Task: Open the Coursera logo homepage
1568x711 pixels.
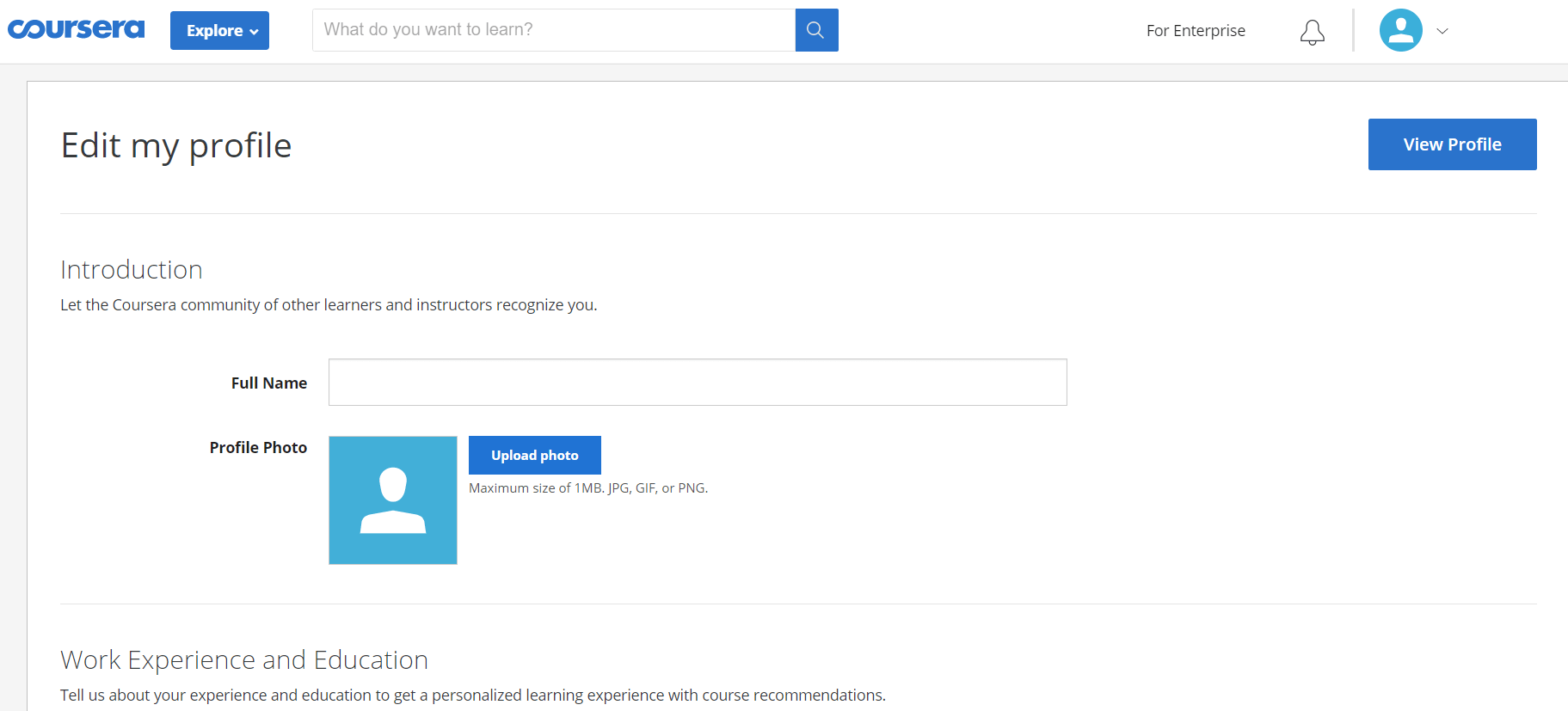Action: tap(76, 29)
